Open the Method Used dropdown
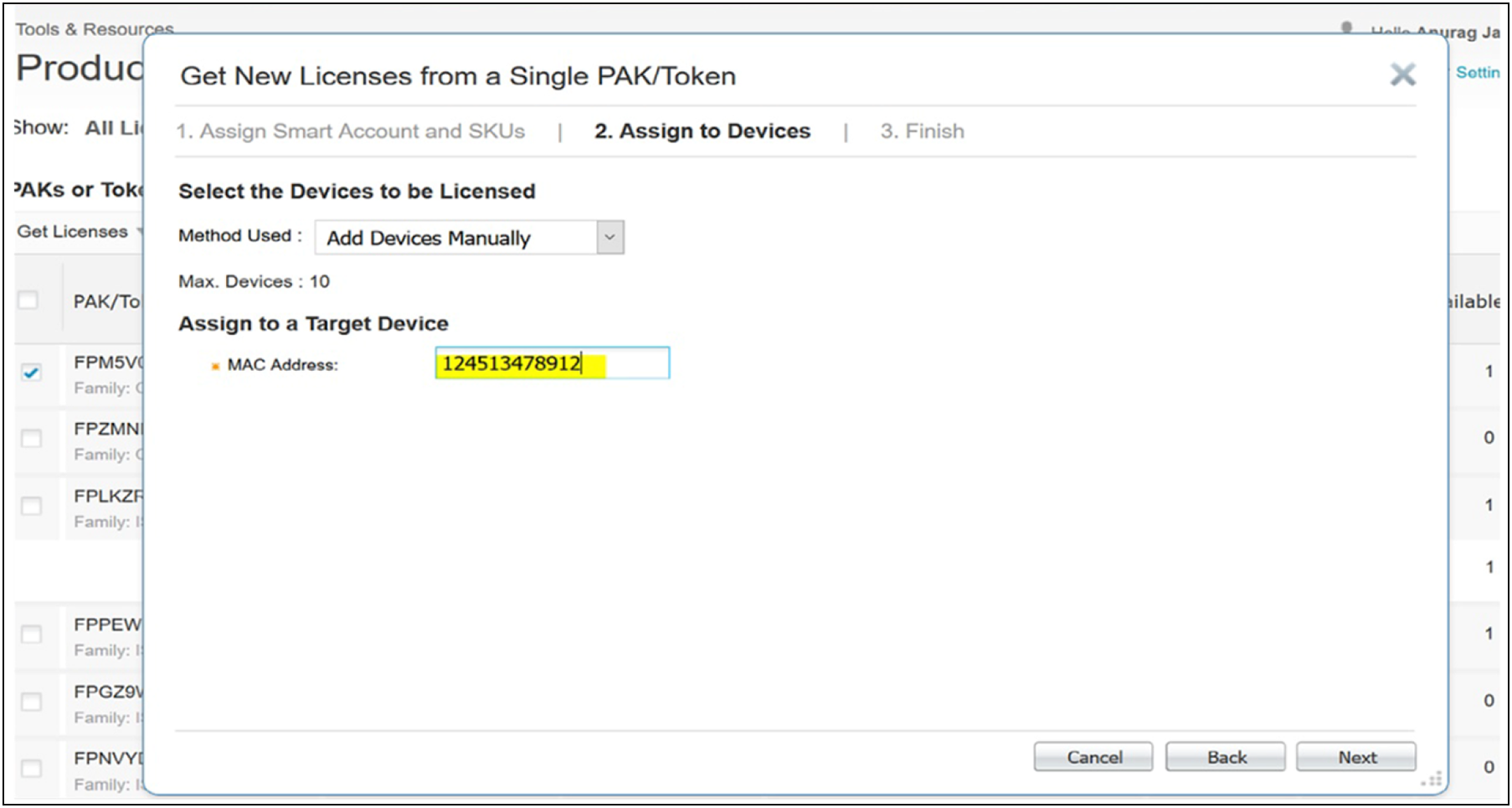Viewport: 1512px width, 808px height. [469, 238]
